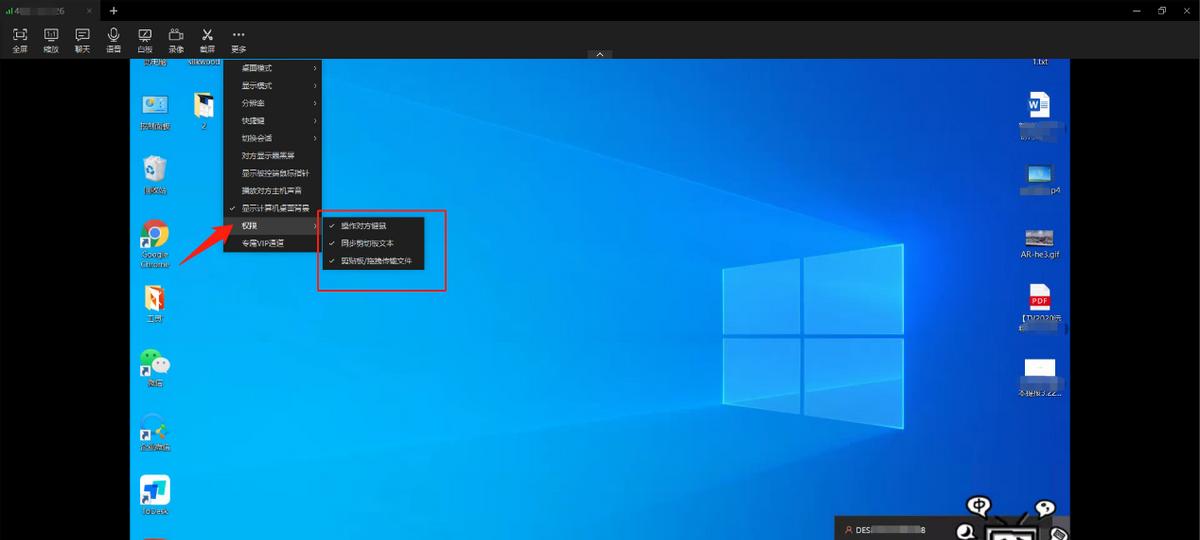Screen dimensions: 1200x540
Task: Uncheck 显示计算机桌面背景 option
Action: (272, 208)
